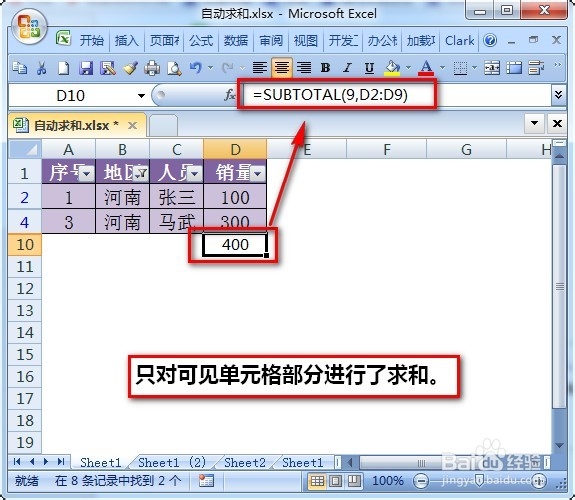Screen dimensions: 575x500
Task: Click the greyed Redo arrow icon
Action: tap(228, 68)
